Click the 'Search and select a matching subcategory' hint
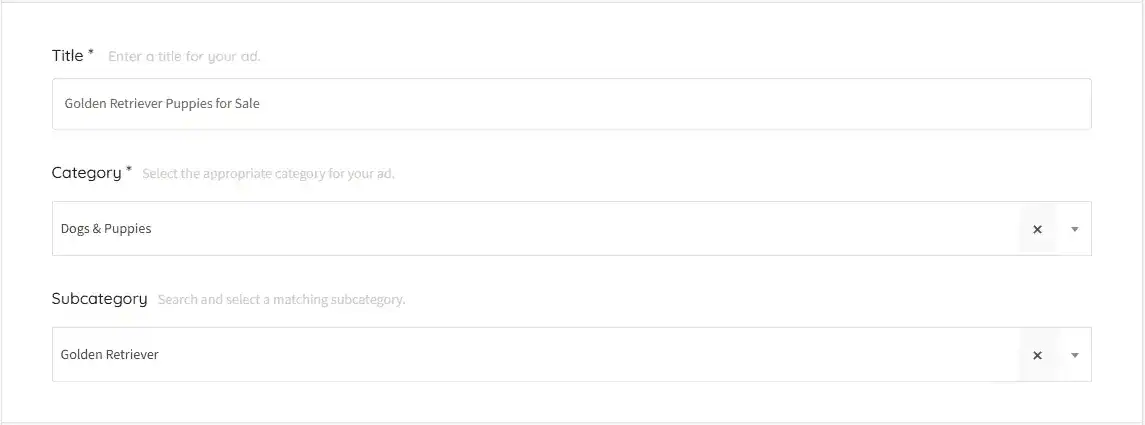Viewport: 1145px width, 425px height. coord(281,300)
